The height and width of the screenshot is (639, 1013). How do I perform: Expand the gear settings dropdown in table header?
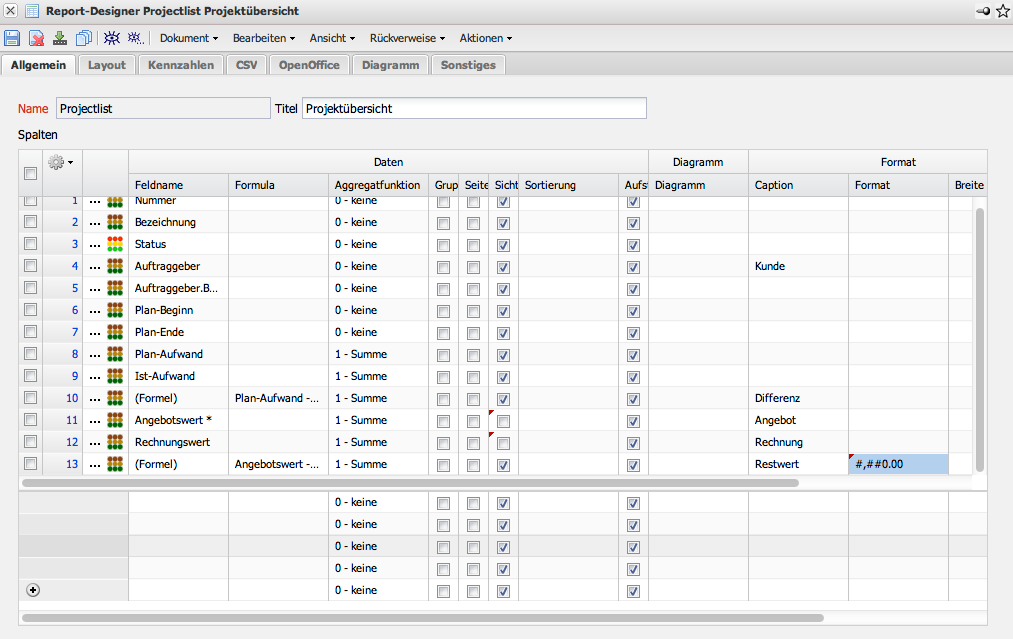(63, 162)
